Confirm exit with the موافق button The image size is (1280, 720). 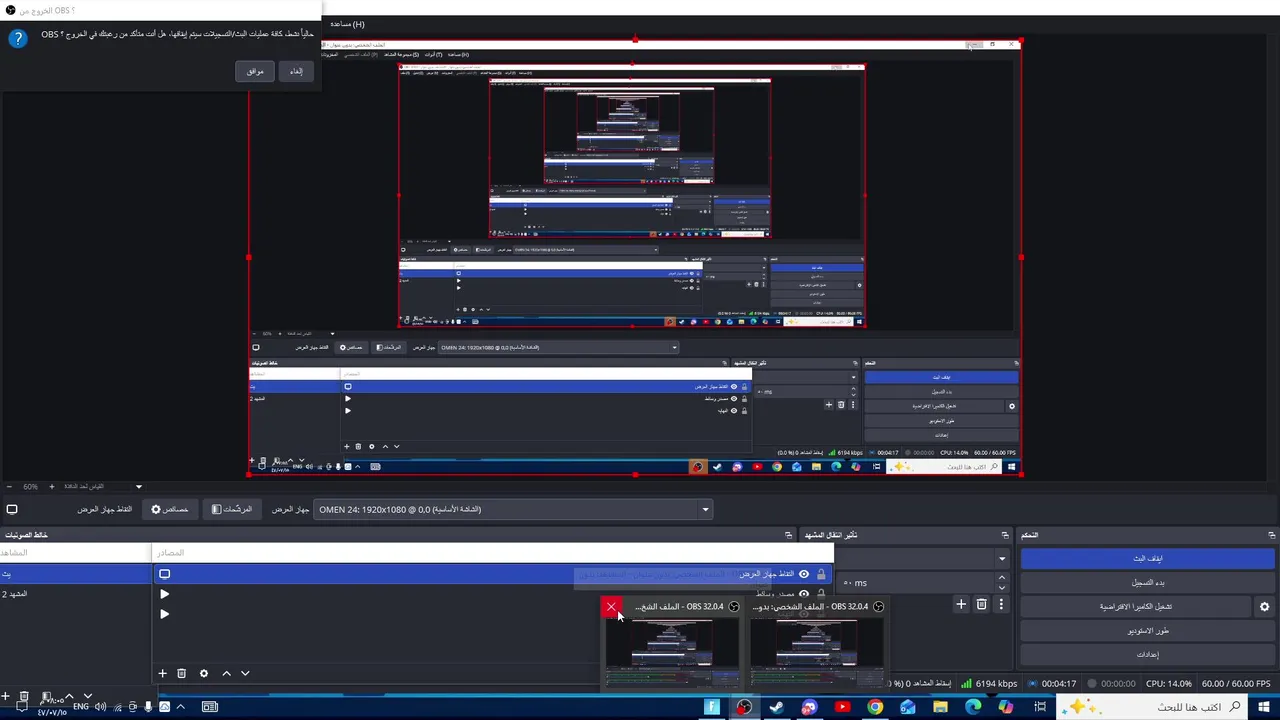tap(255, 71)
